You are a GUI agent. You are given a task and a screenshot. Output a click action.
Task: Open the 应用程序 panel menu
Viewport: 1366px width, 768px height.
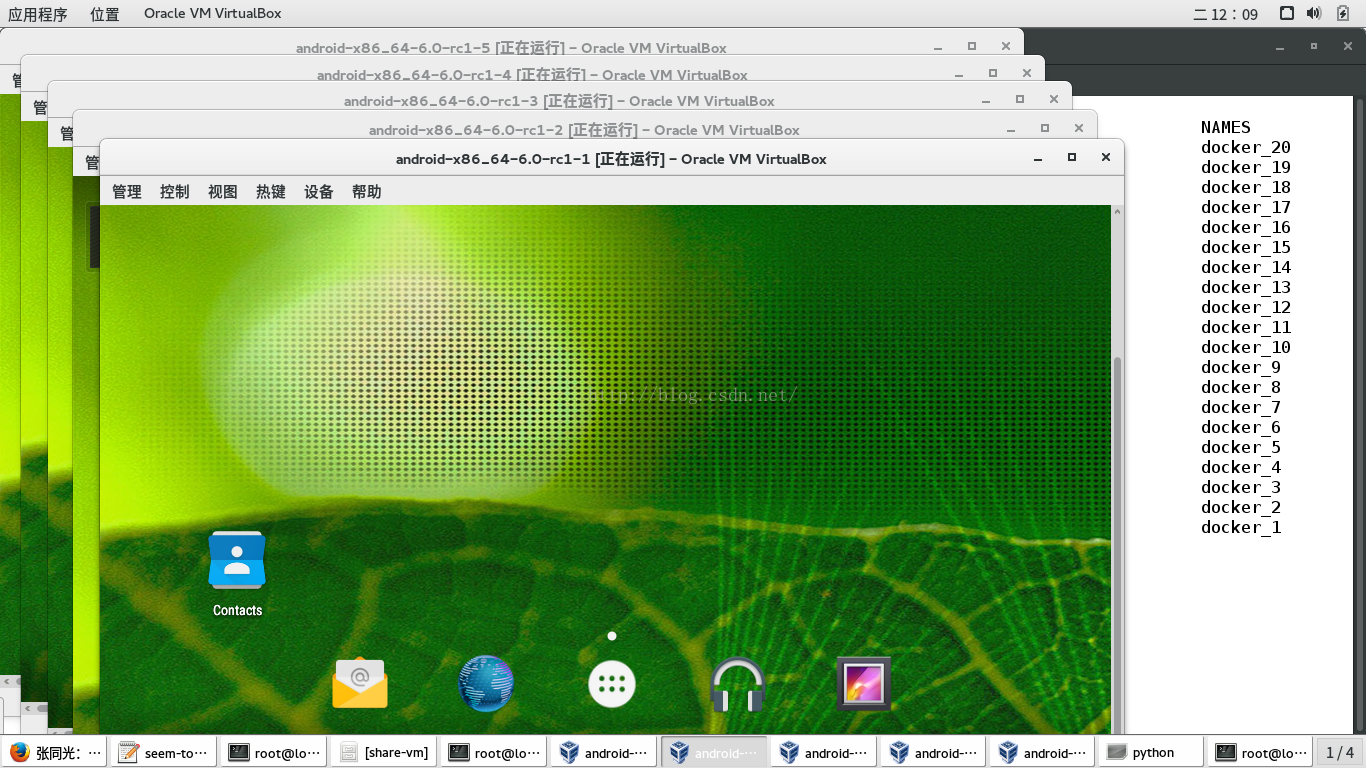pyautogui.click(x=38, y=14)
